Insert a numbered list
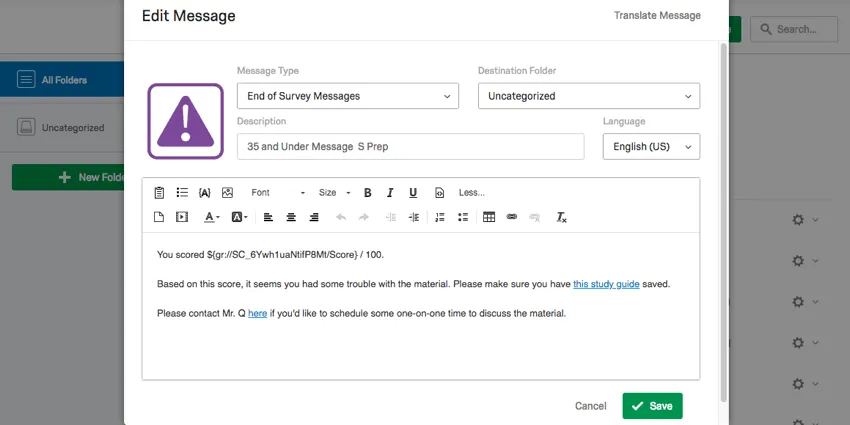850x425 pixels. (440, 217)
